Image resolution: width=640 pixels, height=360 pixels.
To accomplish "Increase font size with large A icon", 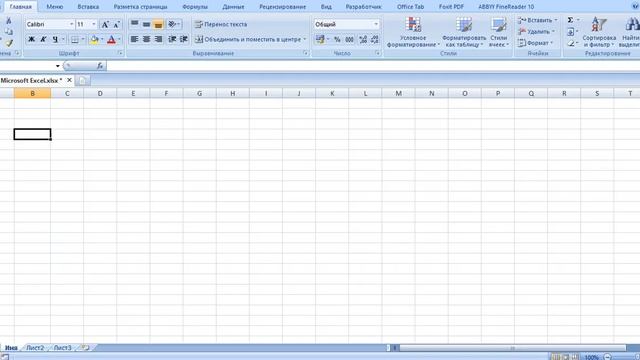I will (x=105, y=24).
